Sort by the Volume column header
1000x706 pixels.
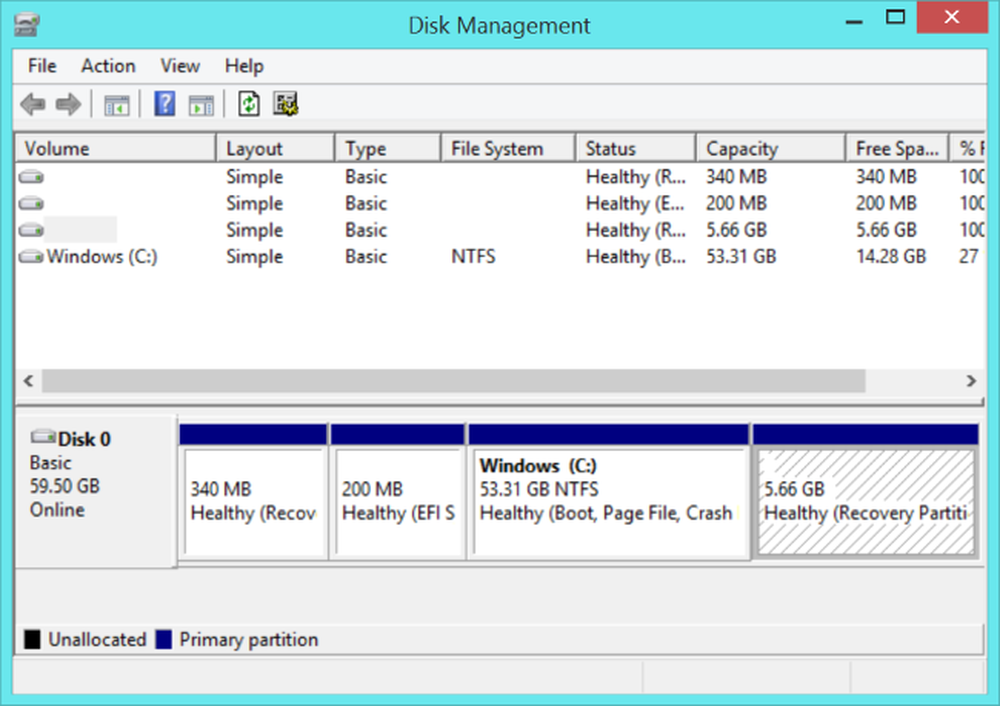coord(116,149)
